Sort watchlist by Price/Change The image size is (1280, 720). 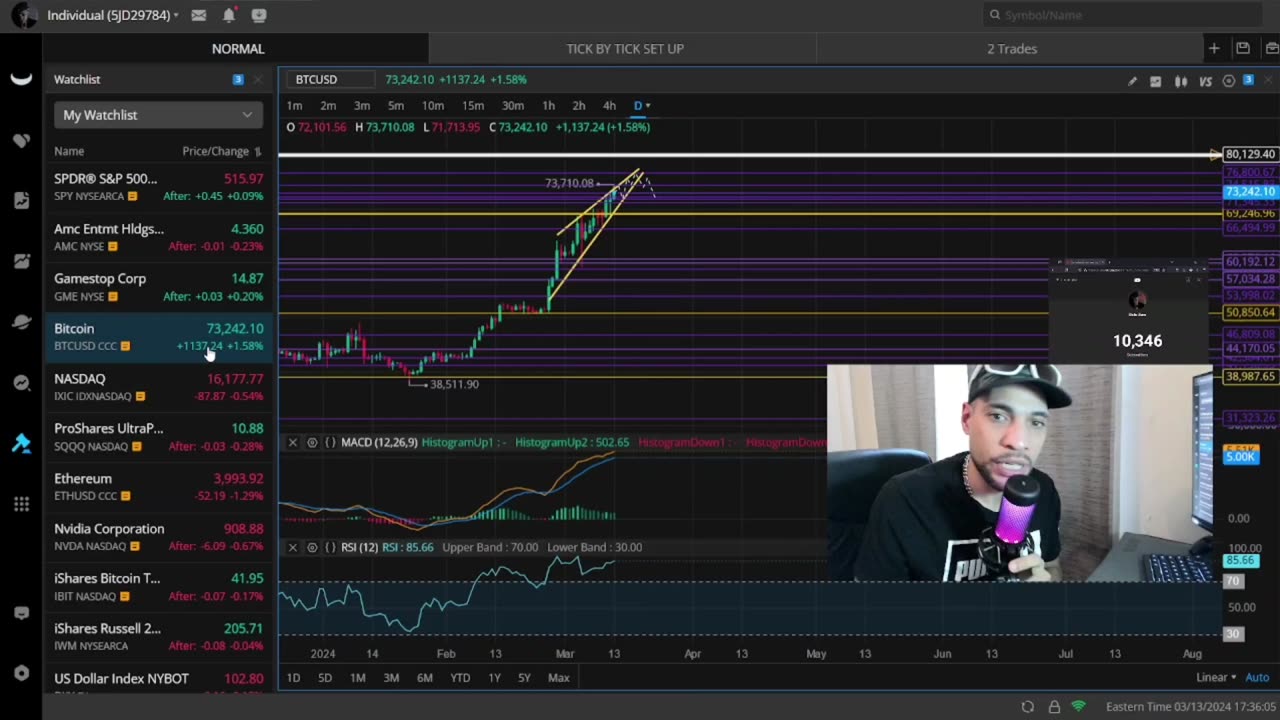pyautogui.click(x=222, y=151)
